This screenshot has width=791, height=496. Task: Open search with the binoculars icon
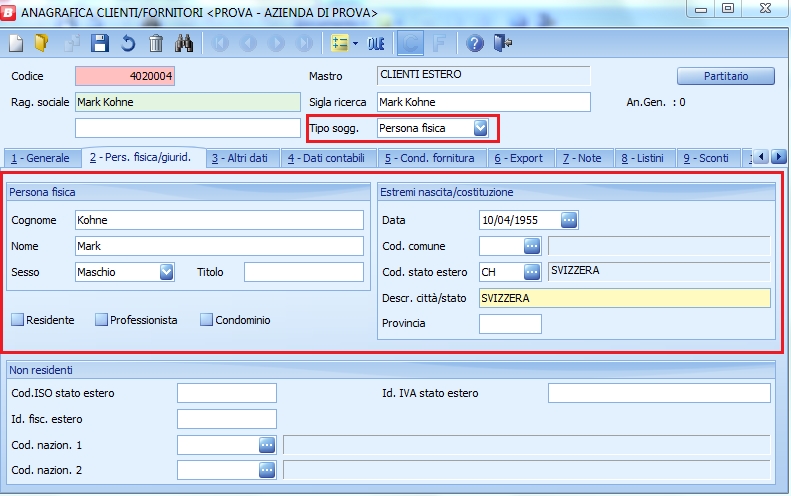click(x=183, y=43)
